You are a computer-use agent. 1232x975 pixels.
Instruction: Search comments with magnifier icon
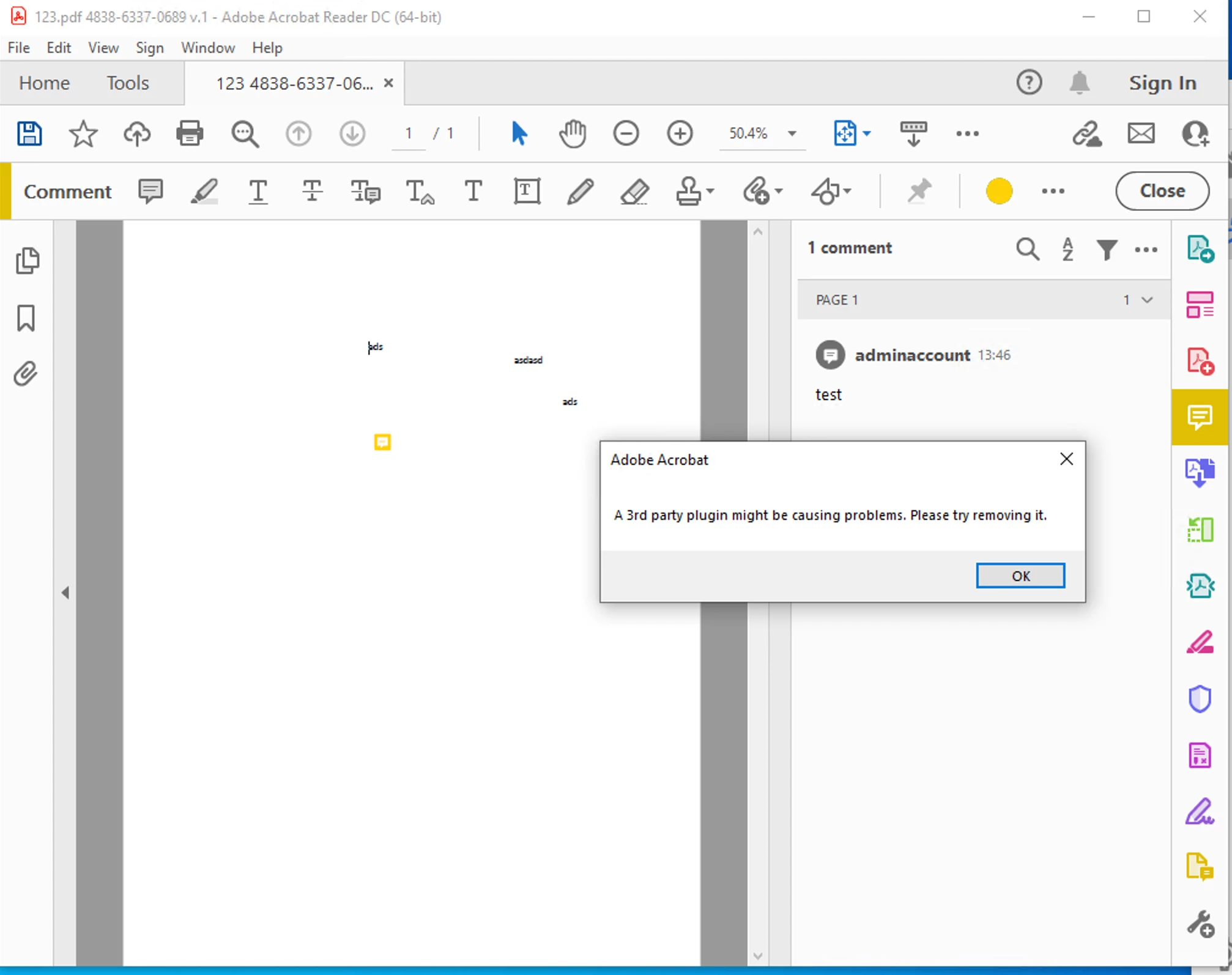click(x=1027, y=249)
